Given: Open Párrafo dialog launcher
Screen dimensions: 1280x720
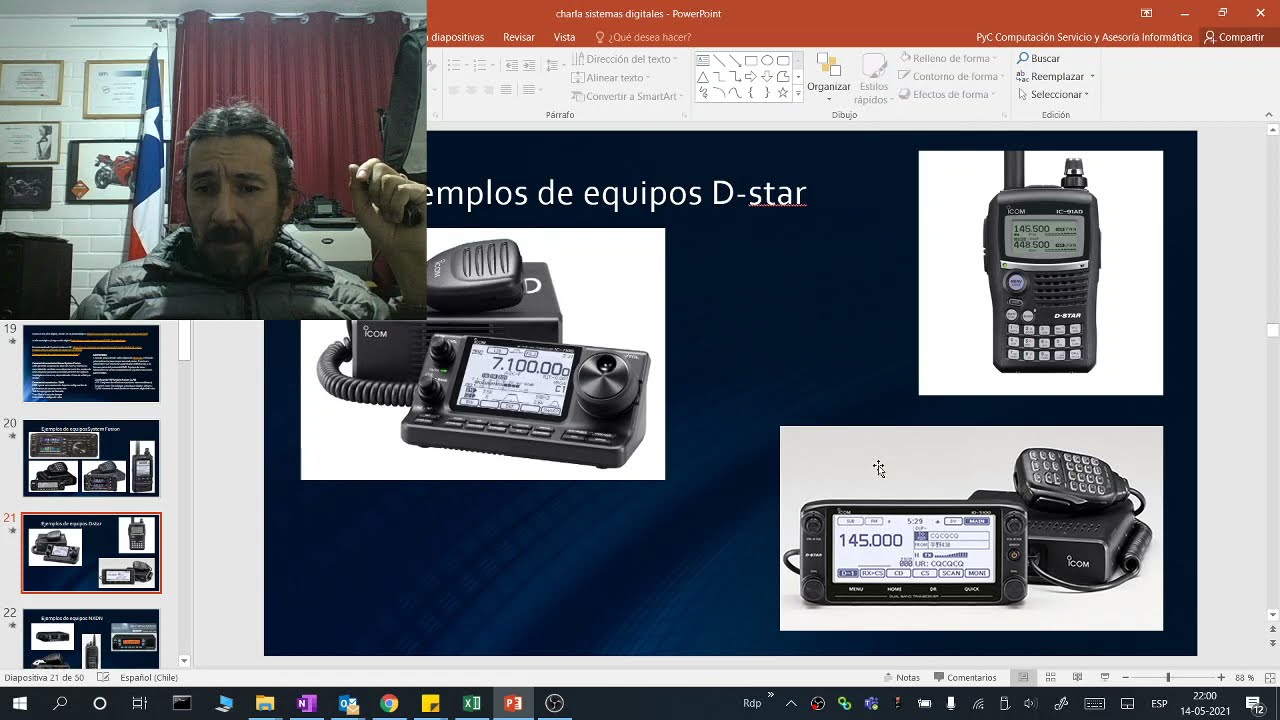Looking at the screenshot, I should (684, 115).
